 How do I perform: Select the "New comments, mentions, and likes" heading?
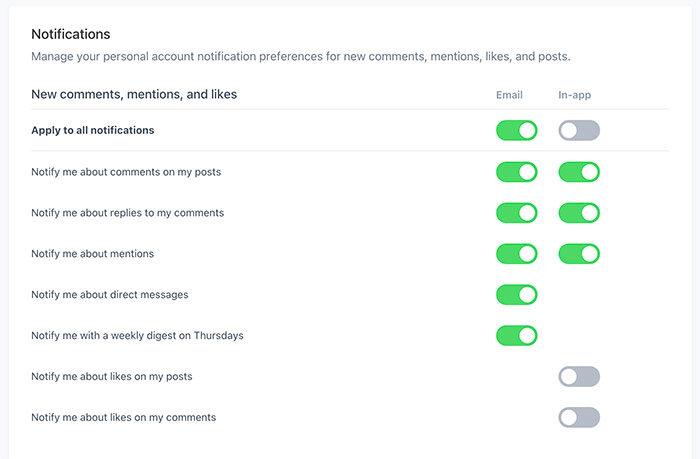(134, 95)
